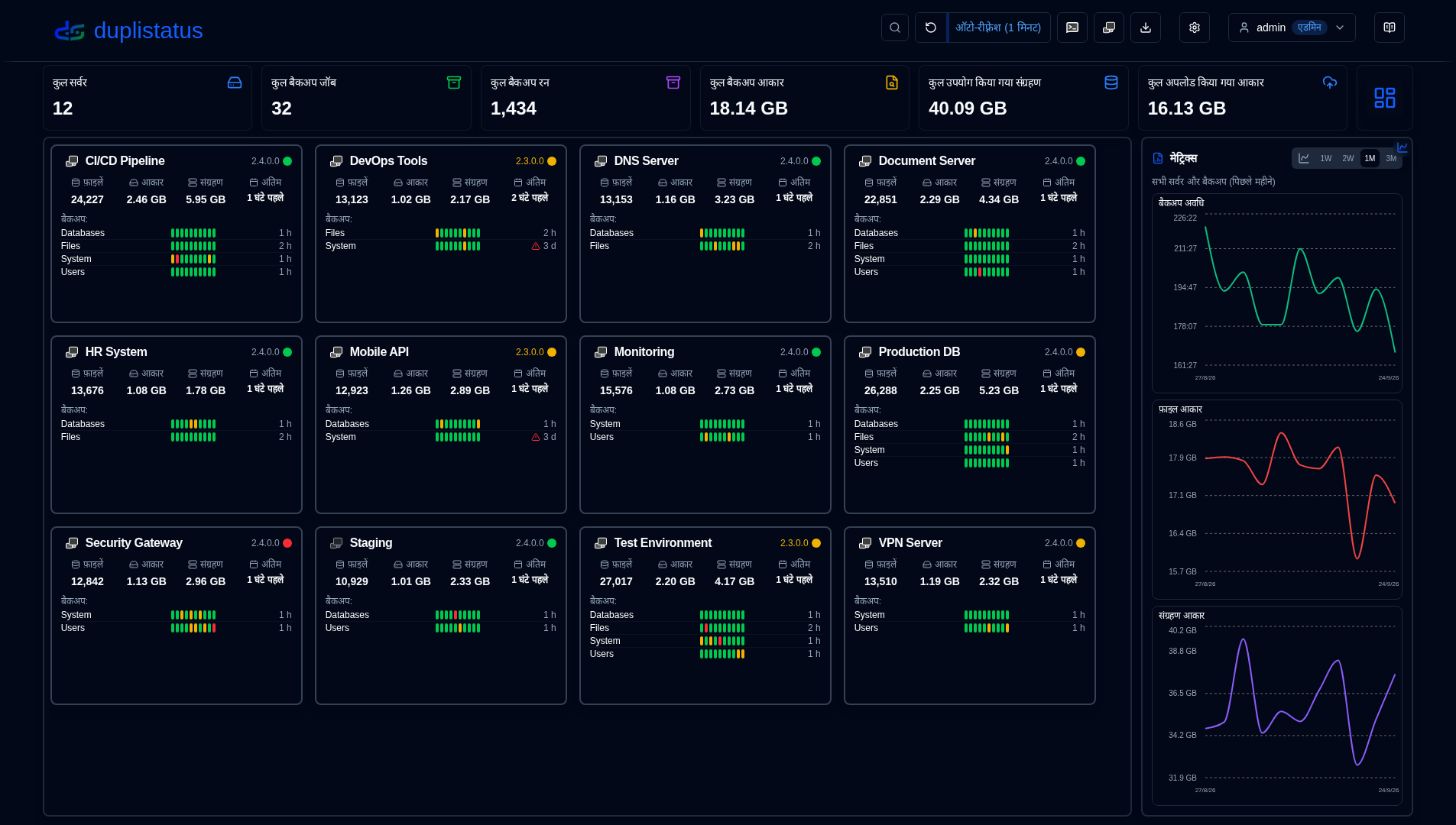Viewport: 1456px width, 825px height.
Task: Click the Users row in Staging card
Action: (440, 628)
